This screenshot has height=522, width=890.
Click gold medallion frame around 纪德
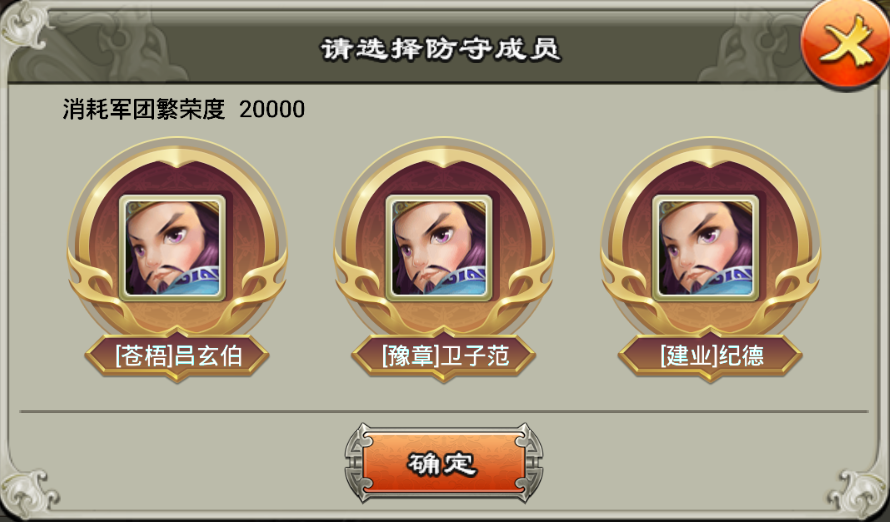click(x=711, y=238)
